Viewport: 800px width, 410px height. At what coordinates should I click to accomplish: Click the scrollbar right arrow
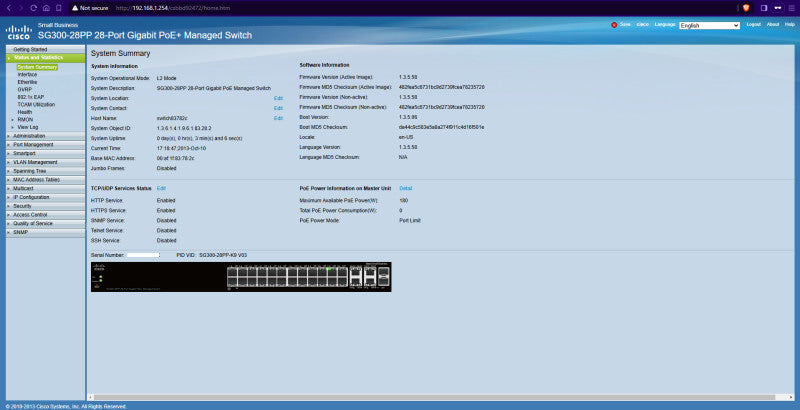click(x=791, y=397)
